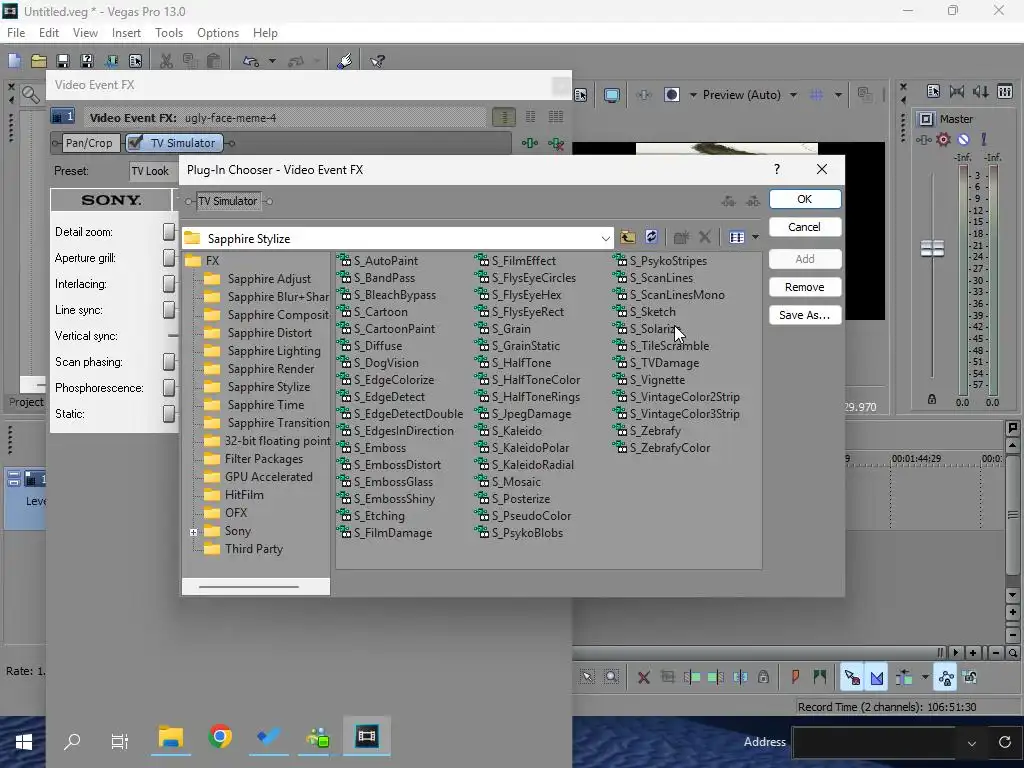Select the TV Simulator node in chooser chain

(x=228, y=201)
